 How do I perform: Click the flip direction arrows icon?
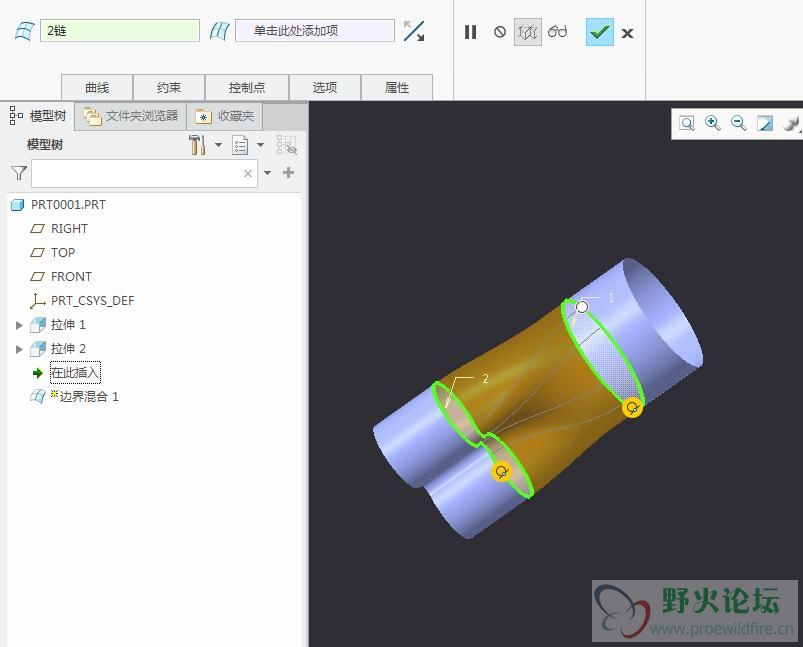pyautogui.click(x=414, y=31)
